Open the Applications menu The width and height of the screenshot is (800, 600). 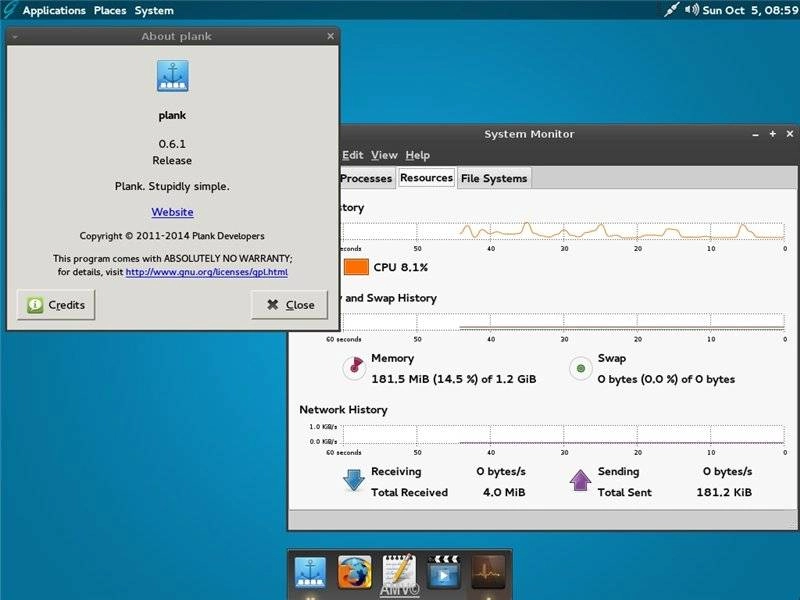click(x=54, y=10)
